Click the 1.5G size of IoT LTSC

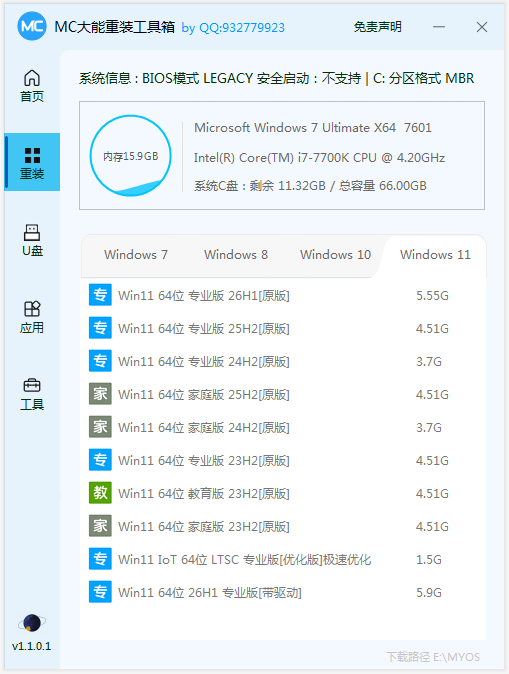click(429, 560)
